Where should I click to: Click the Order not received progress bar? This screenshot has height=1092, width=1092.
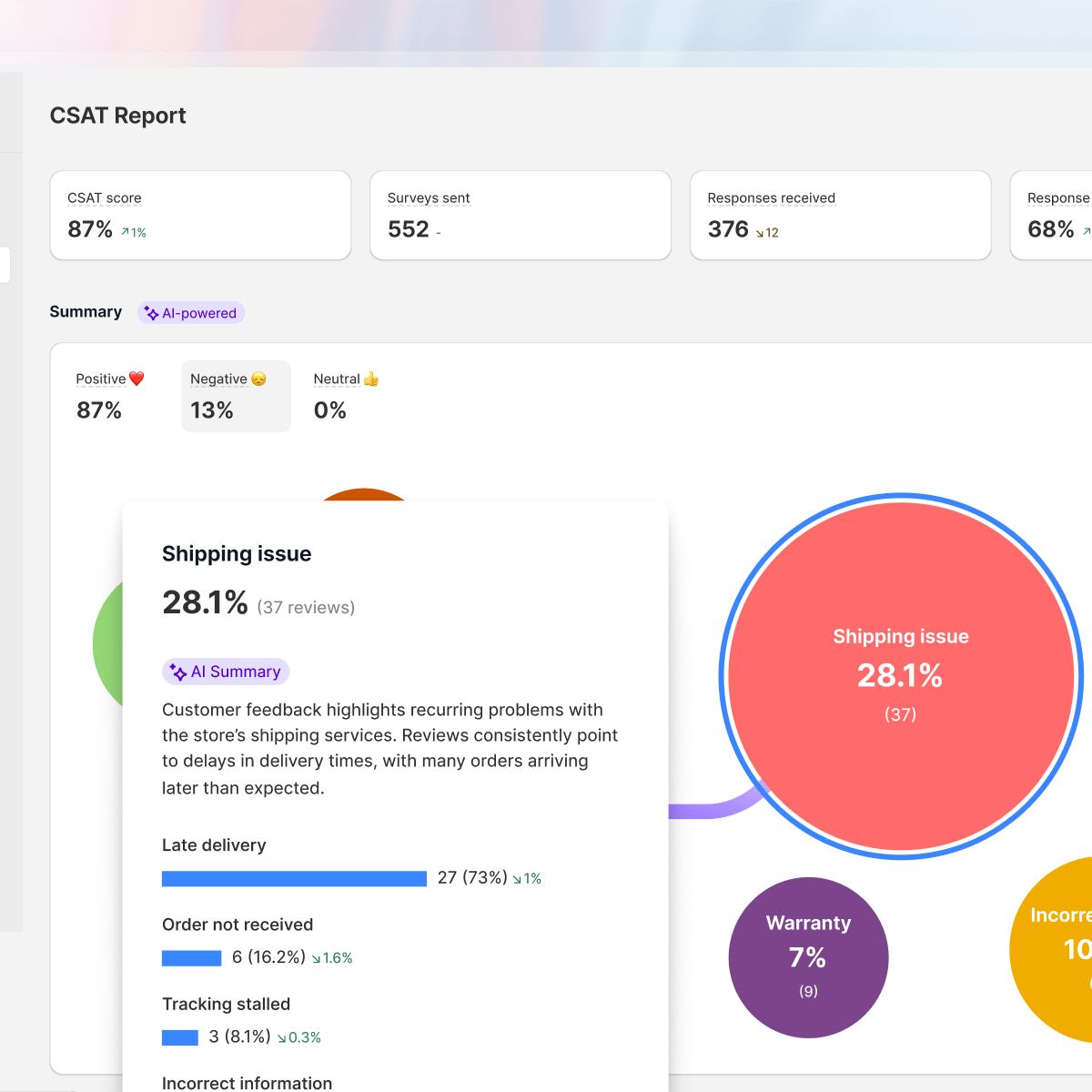point(191,957)
